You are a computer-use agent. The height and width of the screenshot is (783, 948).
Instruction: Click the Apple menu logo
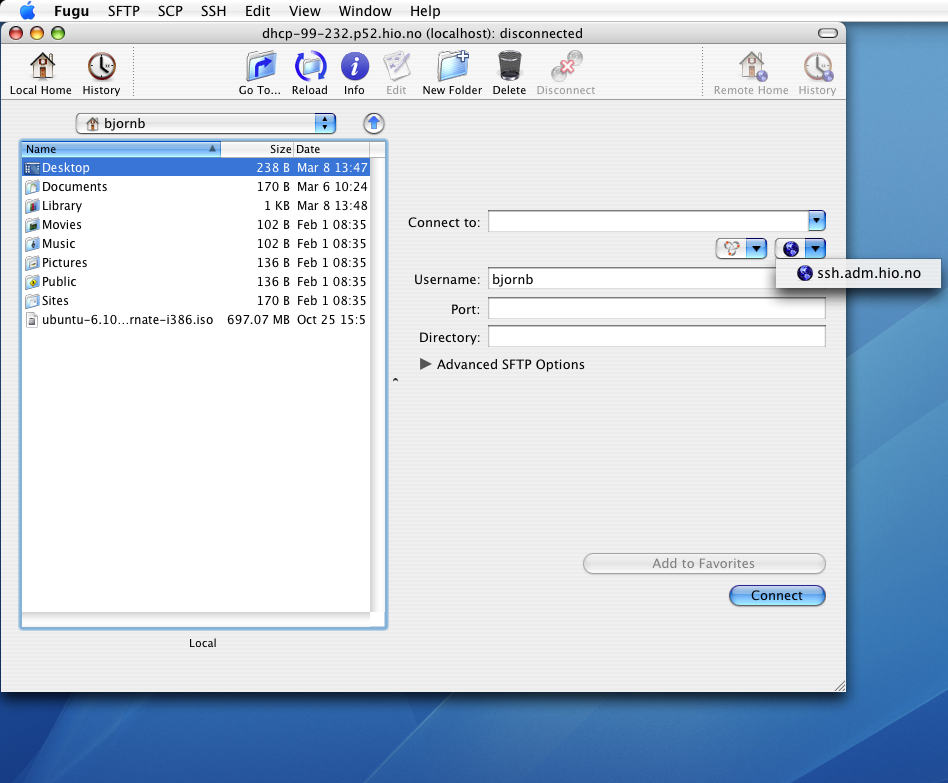28,11
